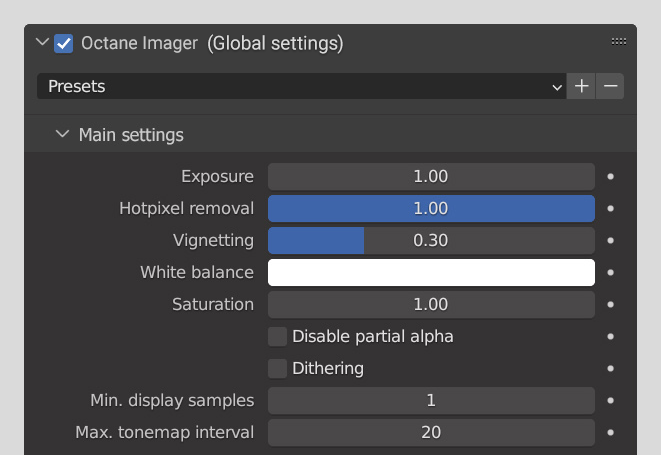Image resolution: width=661 pixels, height=455 pixels.
Task: Click the animate dot beside White balance
Action: click(x=610, y=273)
